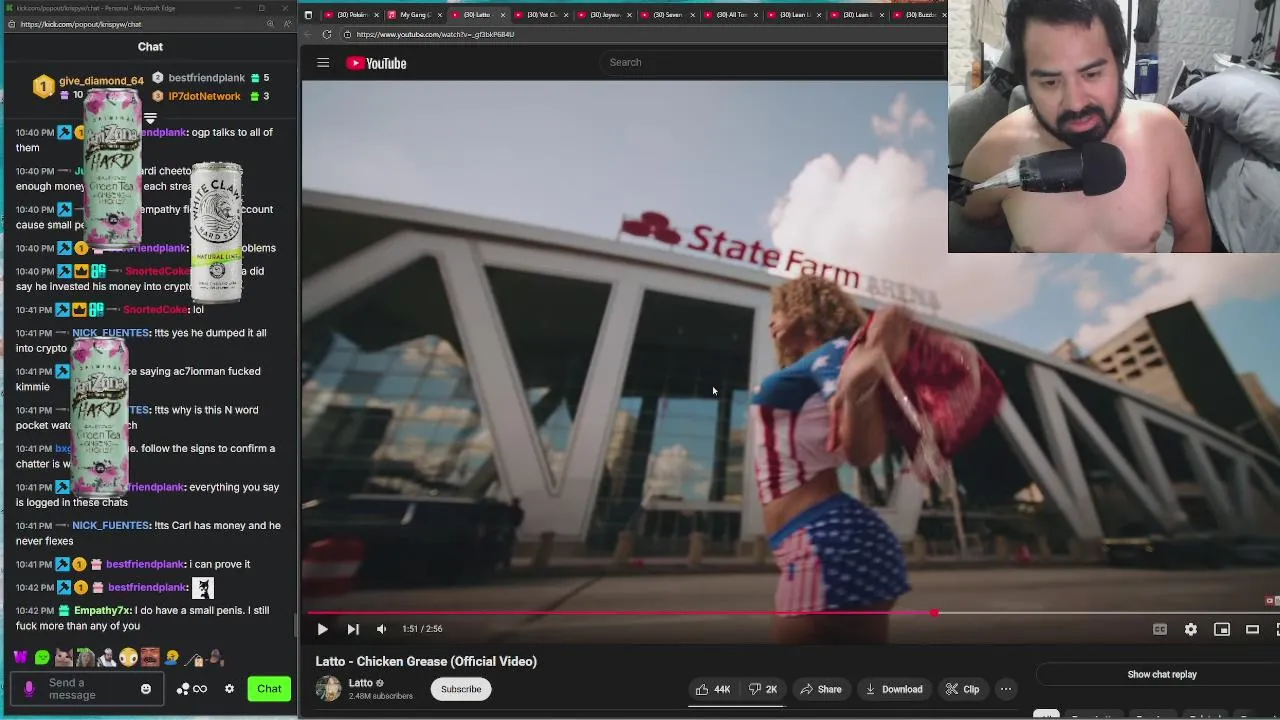Like the Chicken Grease video
This screenshot has height=720, width=1280.
click(x=712, y=689)
